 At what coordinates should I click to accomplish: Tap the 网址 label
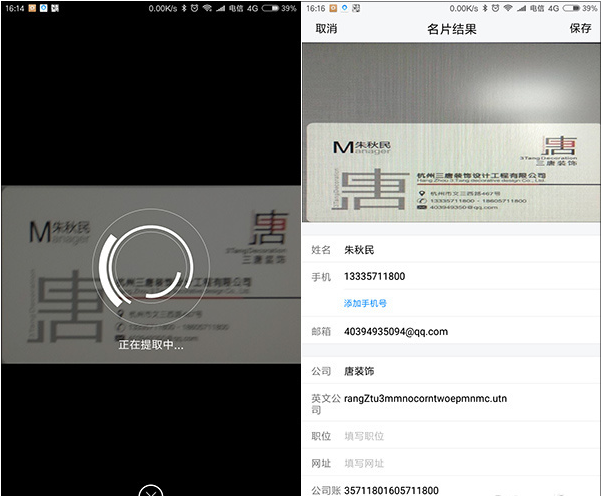[321, 463]
